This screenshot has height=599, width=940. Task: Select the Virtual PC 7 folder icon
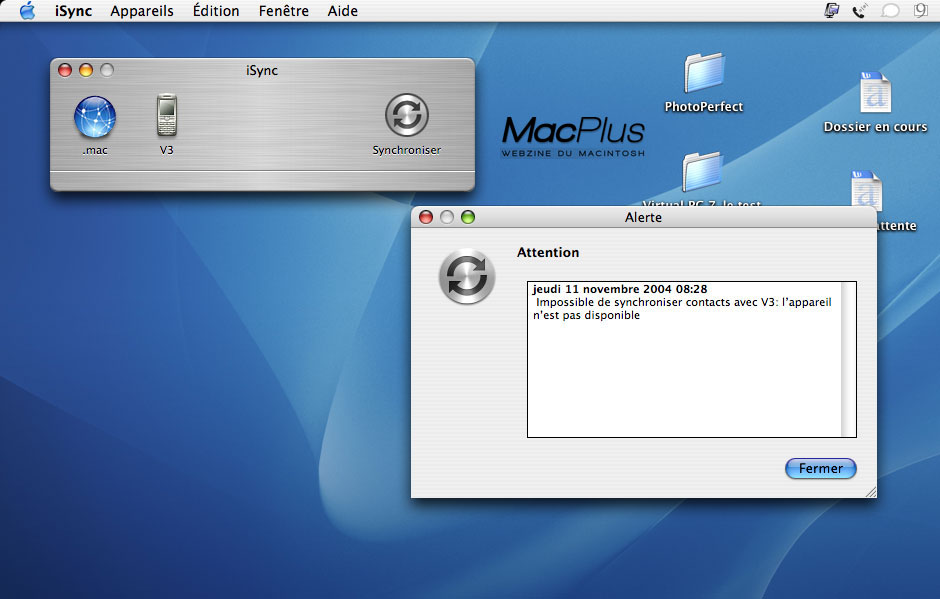pos(701,172)
